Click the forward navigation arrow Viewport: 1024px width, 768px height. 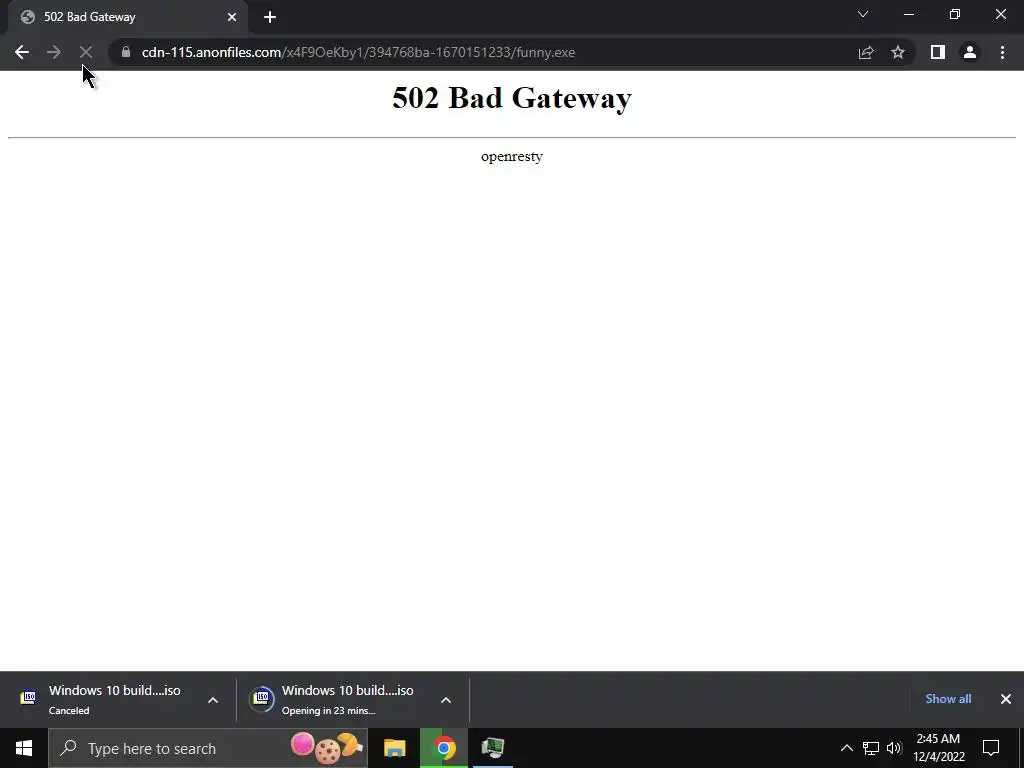pyautogui.click(x=54, y=52)
